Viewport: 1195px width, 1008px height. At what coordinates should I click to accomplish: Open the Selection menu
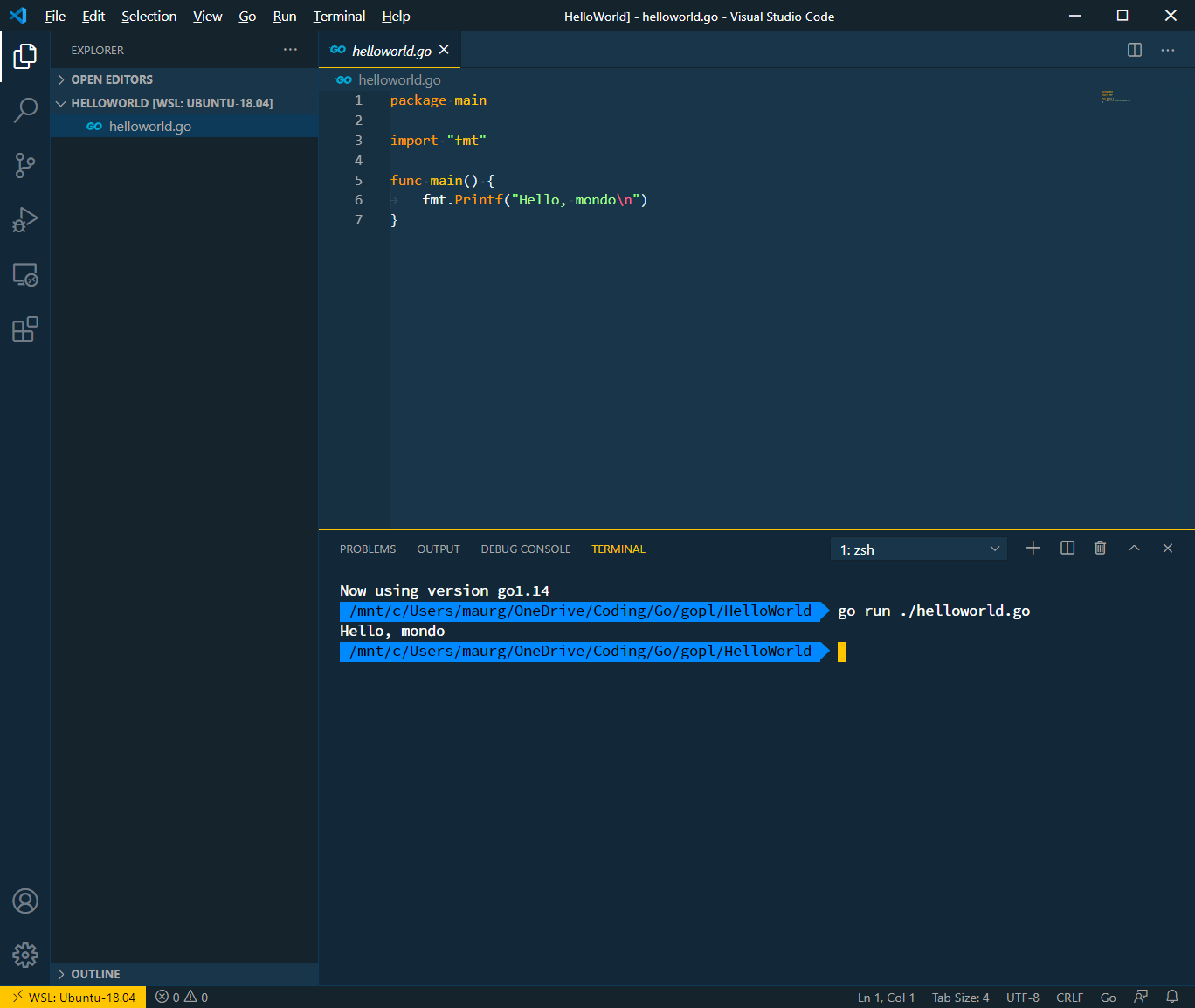point(149,16)
